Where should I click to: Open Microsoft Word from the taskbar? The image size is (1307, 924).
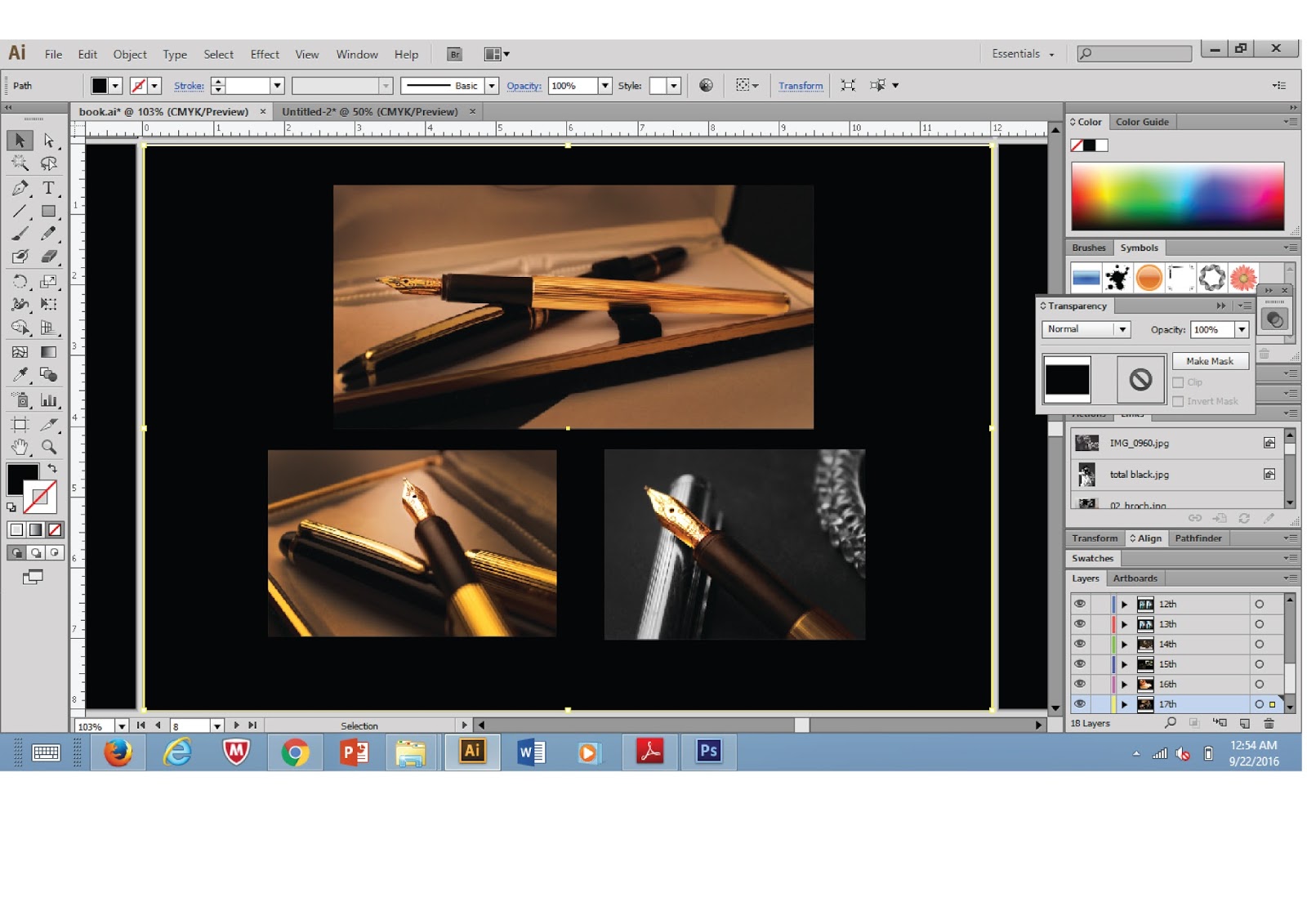[531, 752]
